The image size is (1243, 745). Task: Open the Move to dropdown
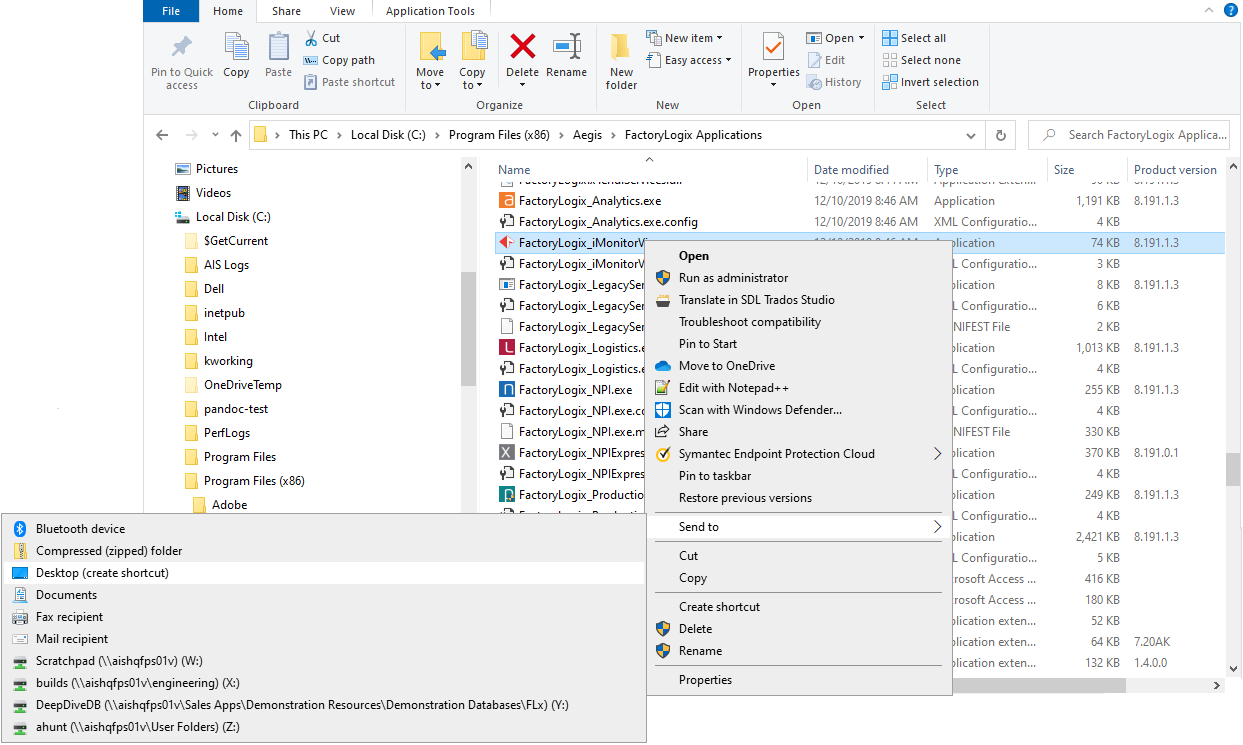pyautogui.click(x=430, y=60)
